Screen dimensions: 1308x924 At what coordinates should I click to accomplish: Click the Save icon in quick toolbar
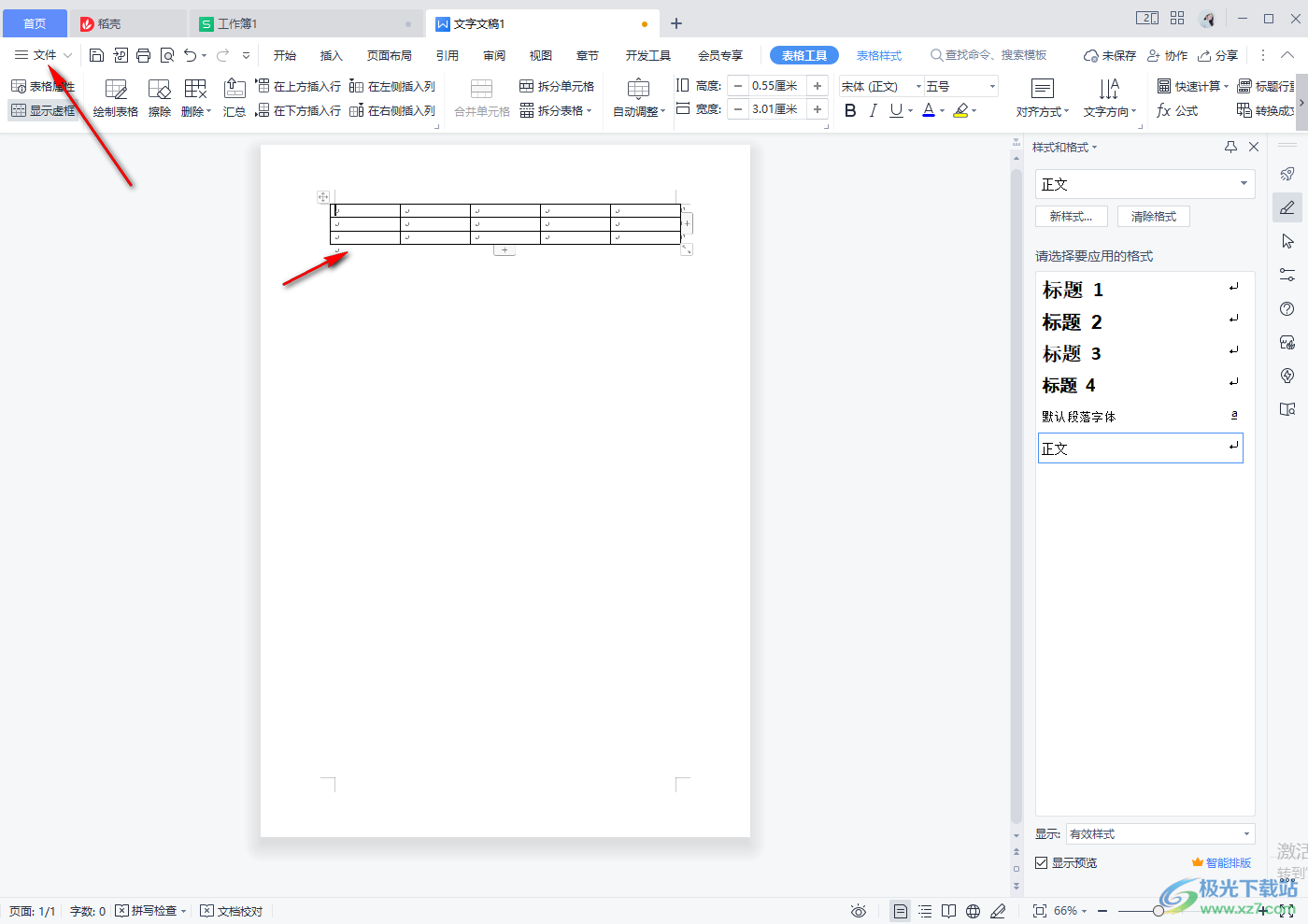pyautogui.click(x=96, y=55)
